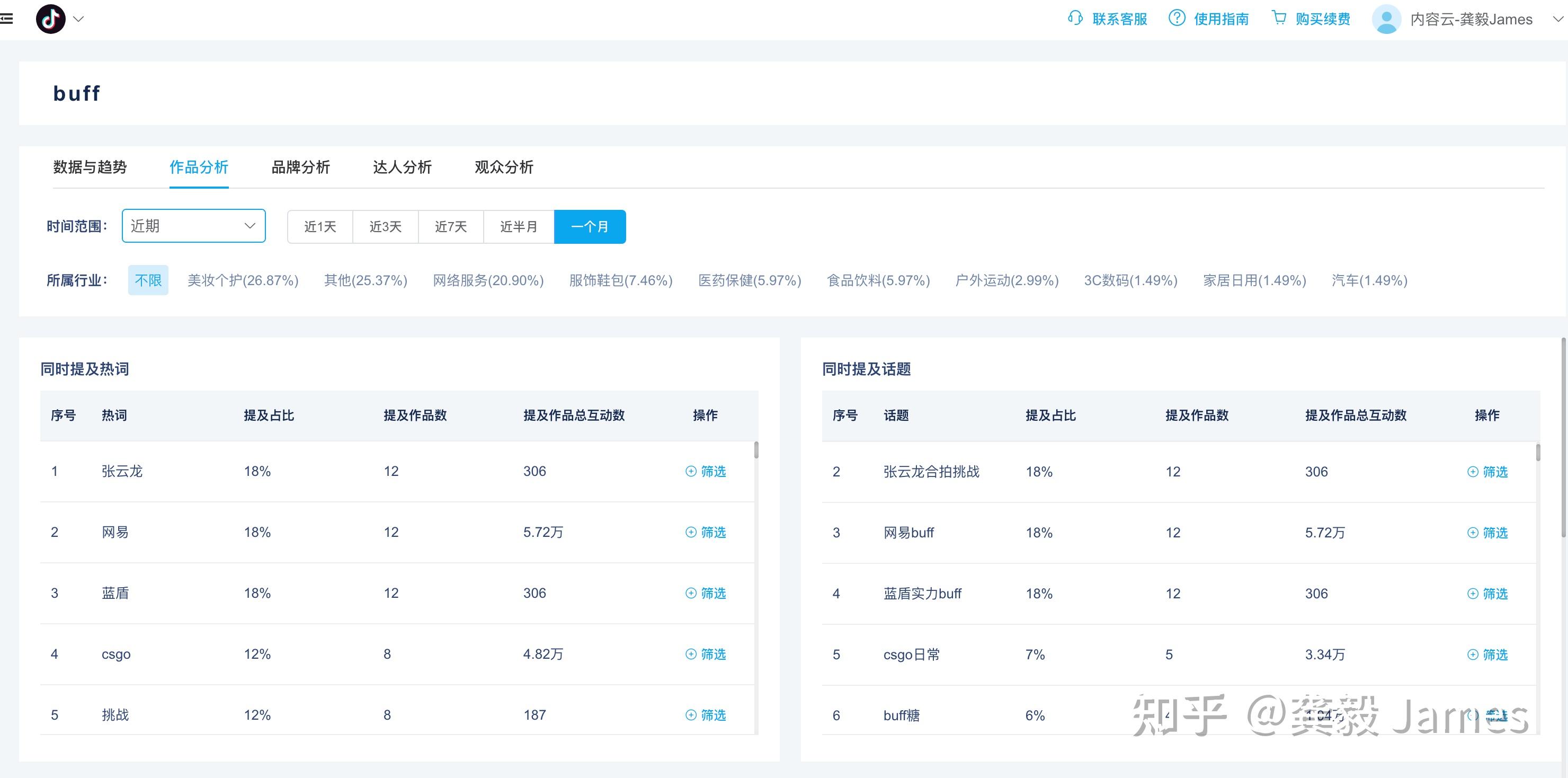Filter by 美妆个护(26.87%) industry
Image resolution: width=1568 pixels, height=778 pixels.
tap(242, 280)
